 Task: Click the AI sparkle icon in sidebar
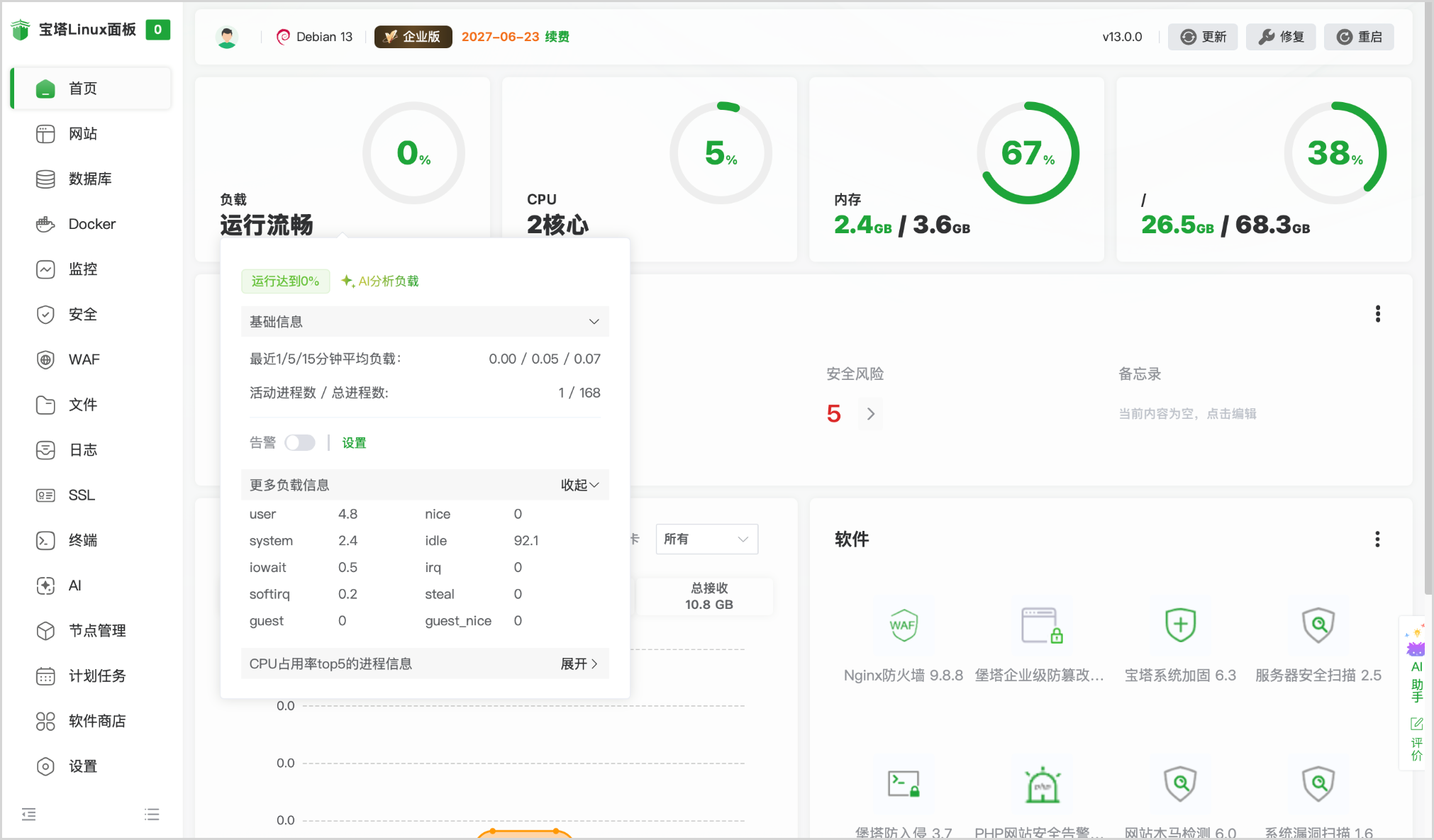coord(45,586)
